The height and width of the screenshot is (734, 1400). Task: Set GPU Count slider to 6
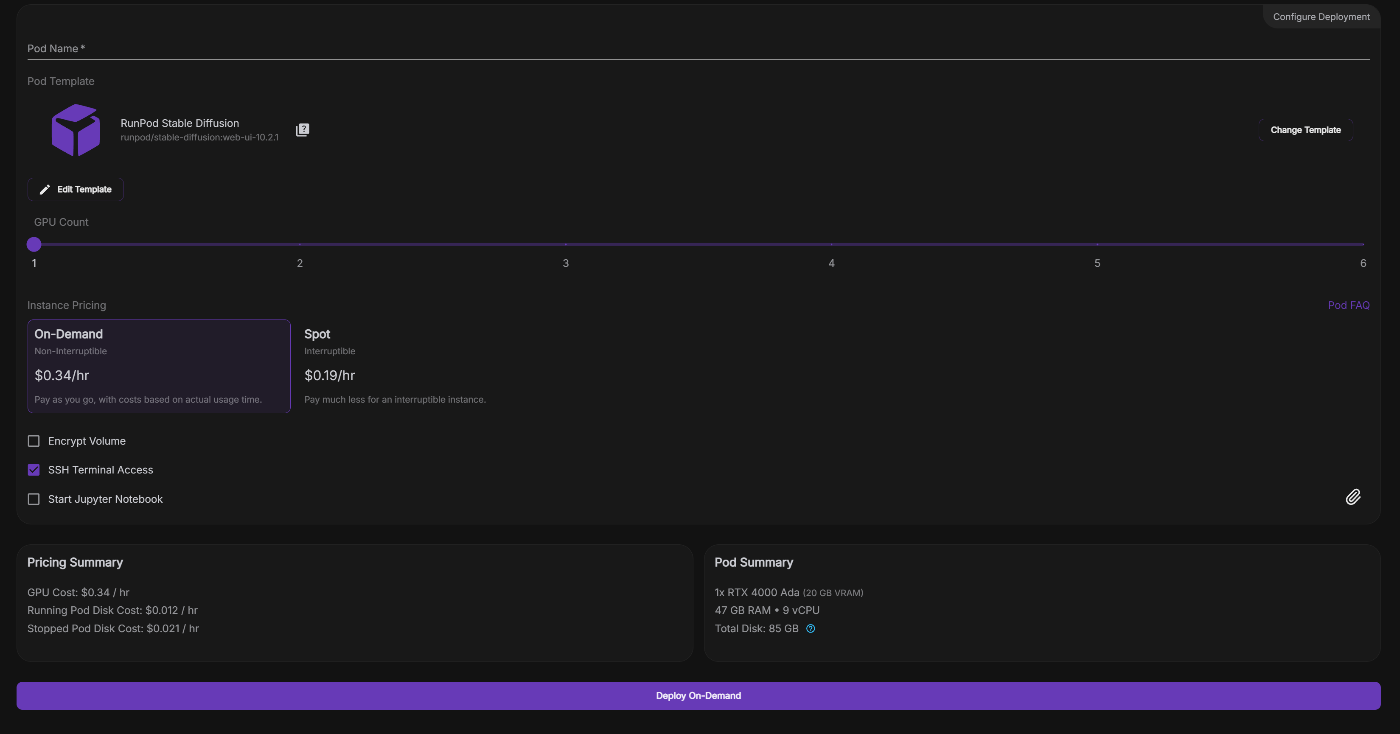coord(1363,244)
